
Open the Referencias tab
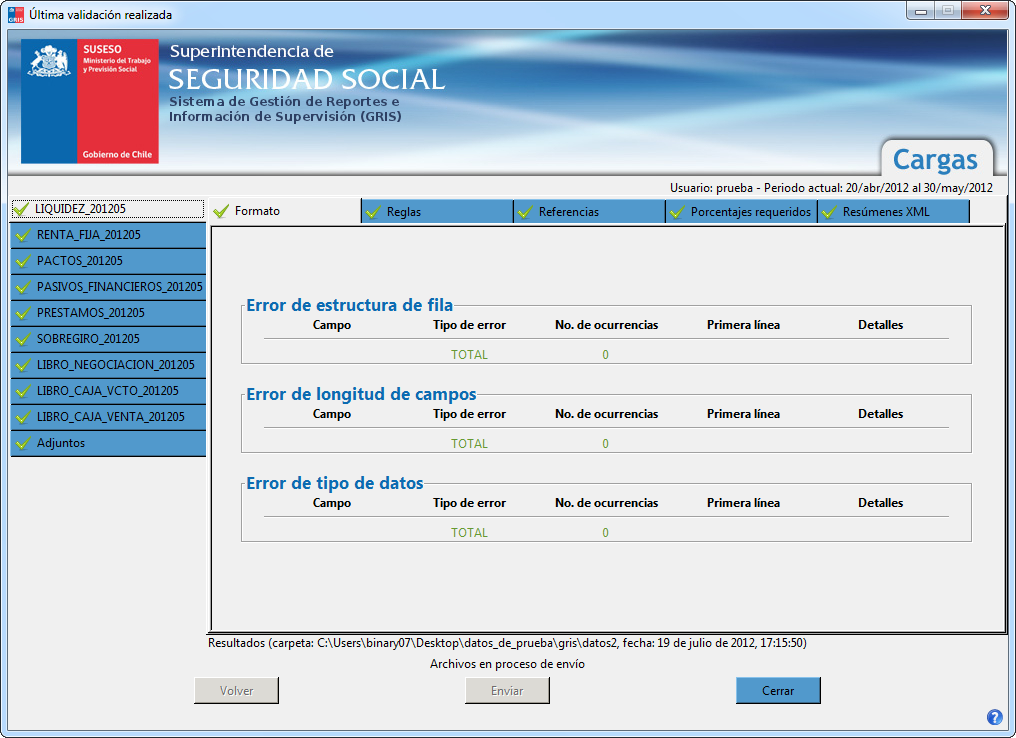tap(590, 212)
